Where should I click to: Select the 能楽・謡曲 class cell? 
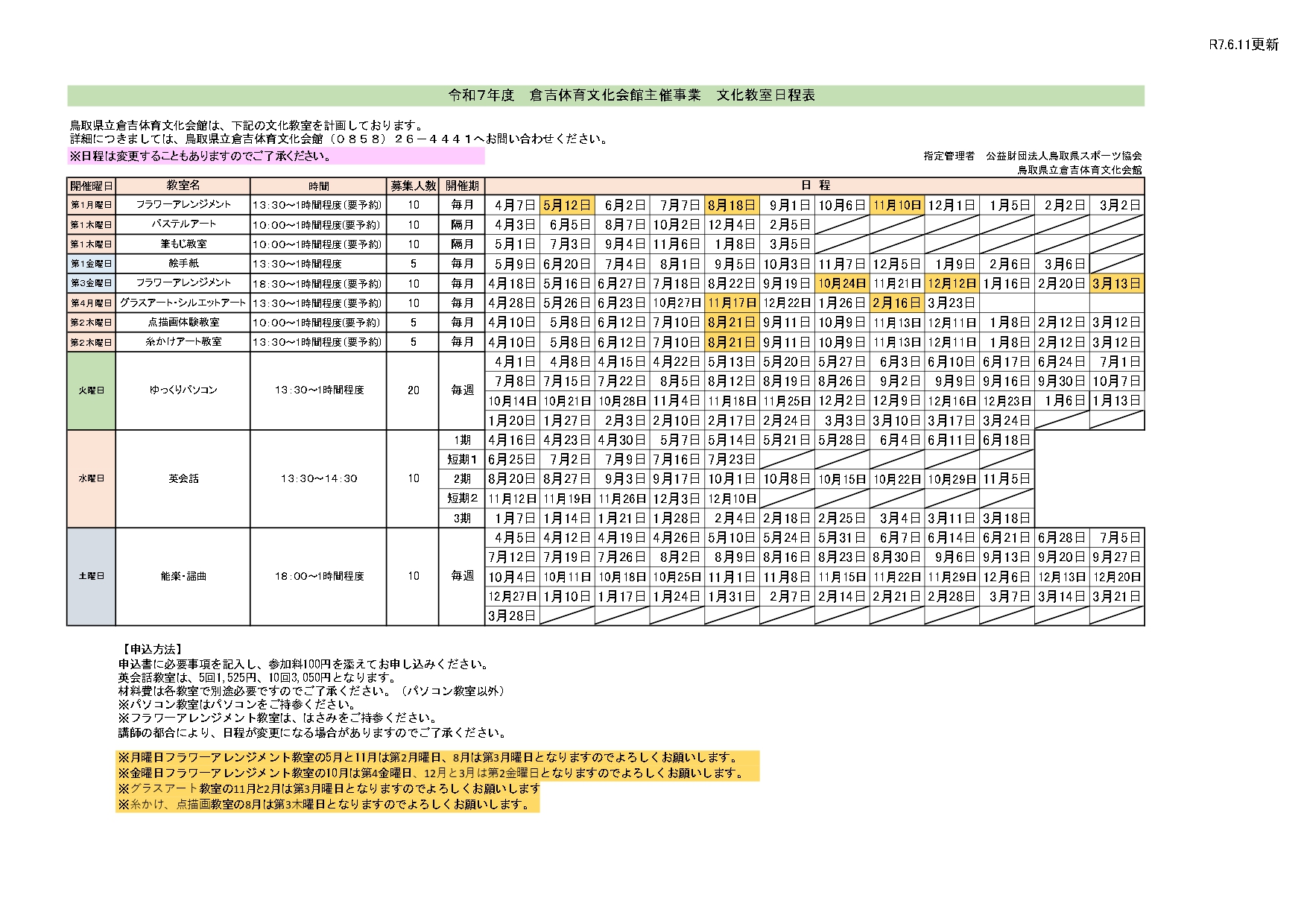point(183,576)
